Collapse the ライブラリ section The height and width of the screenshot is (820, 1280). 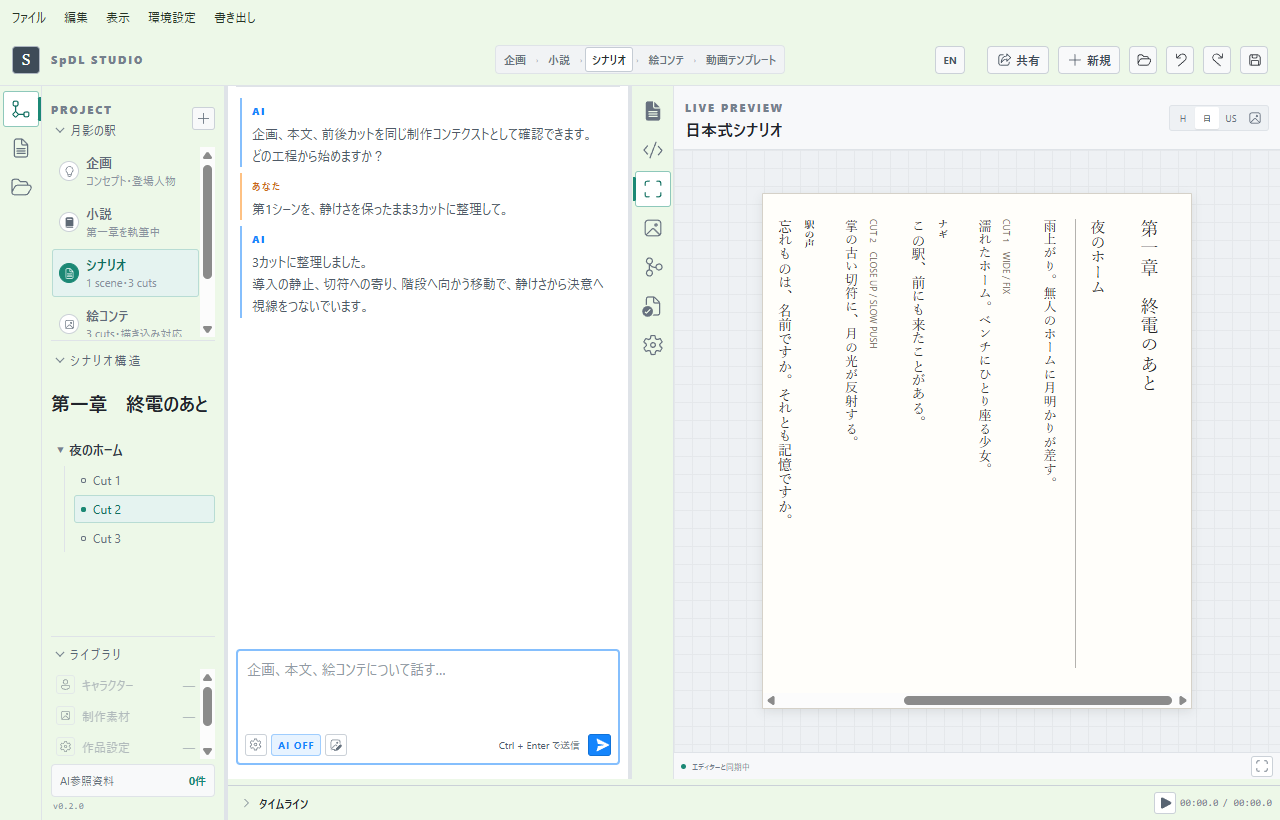coord(59,654)
